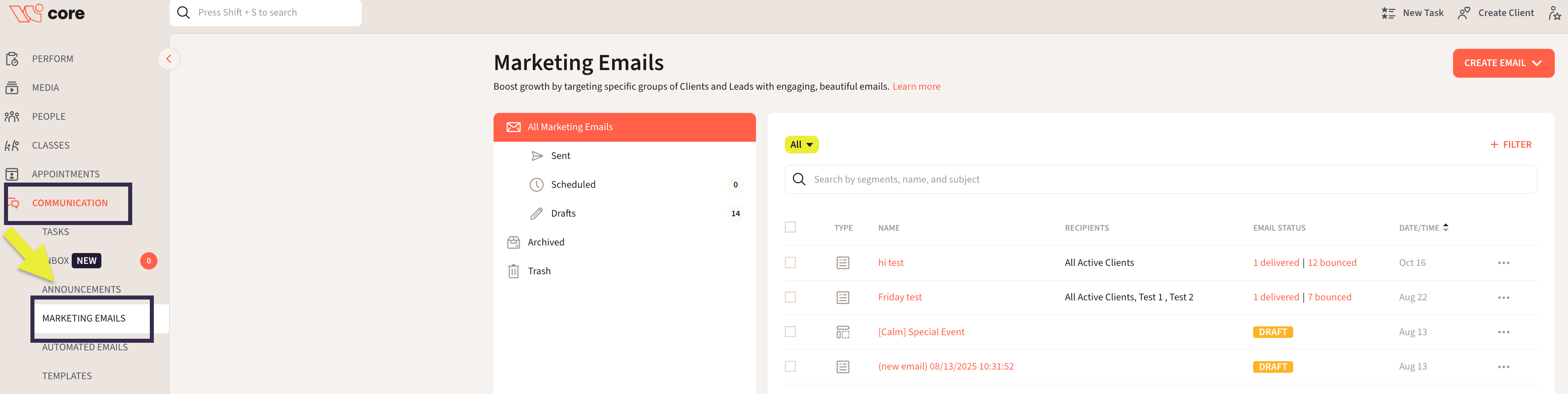This screenshot has height=394, width=1568.
Task: Open the Create Email dropdown
Action: click(1502, 63)
